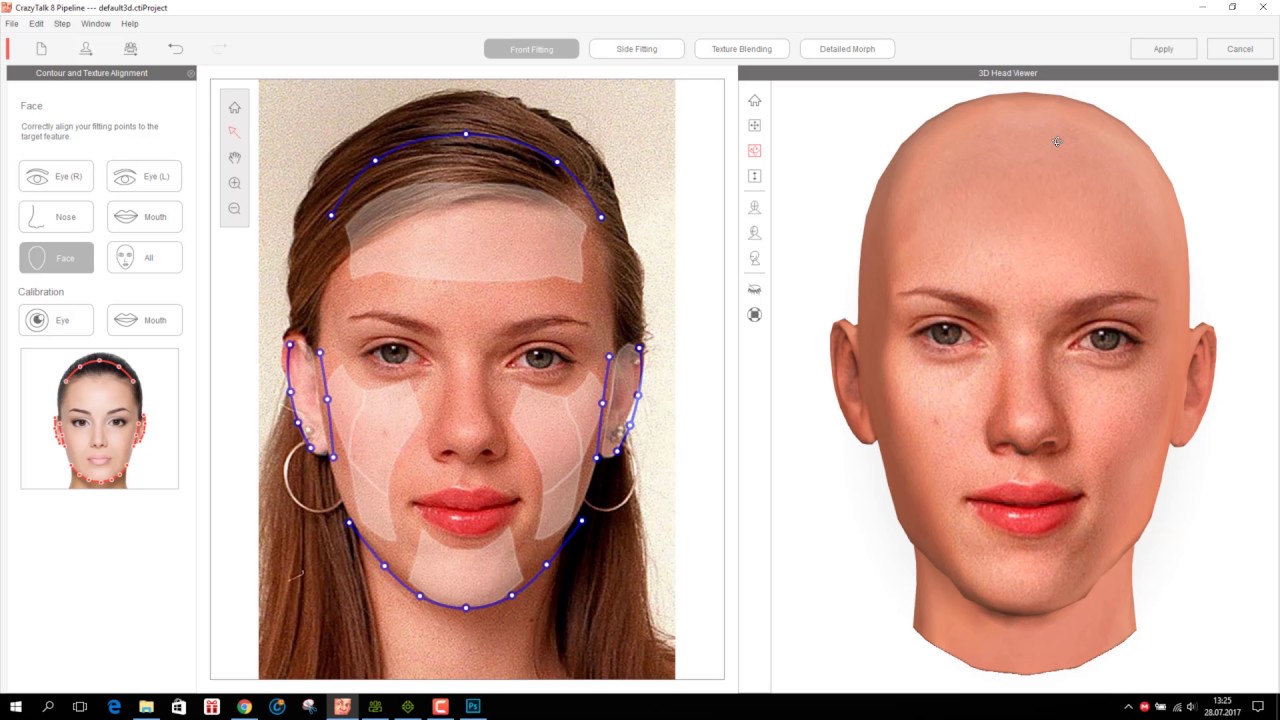Select the All features button
The width and height of the screenshot is (1280, 720).
[x=144, y=257]
